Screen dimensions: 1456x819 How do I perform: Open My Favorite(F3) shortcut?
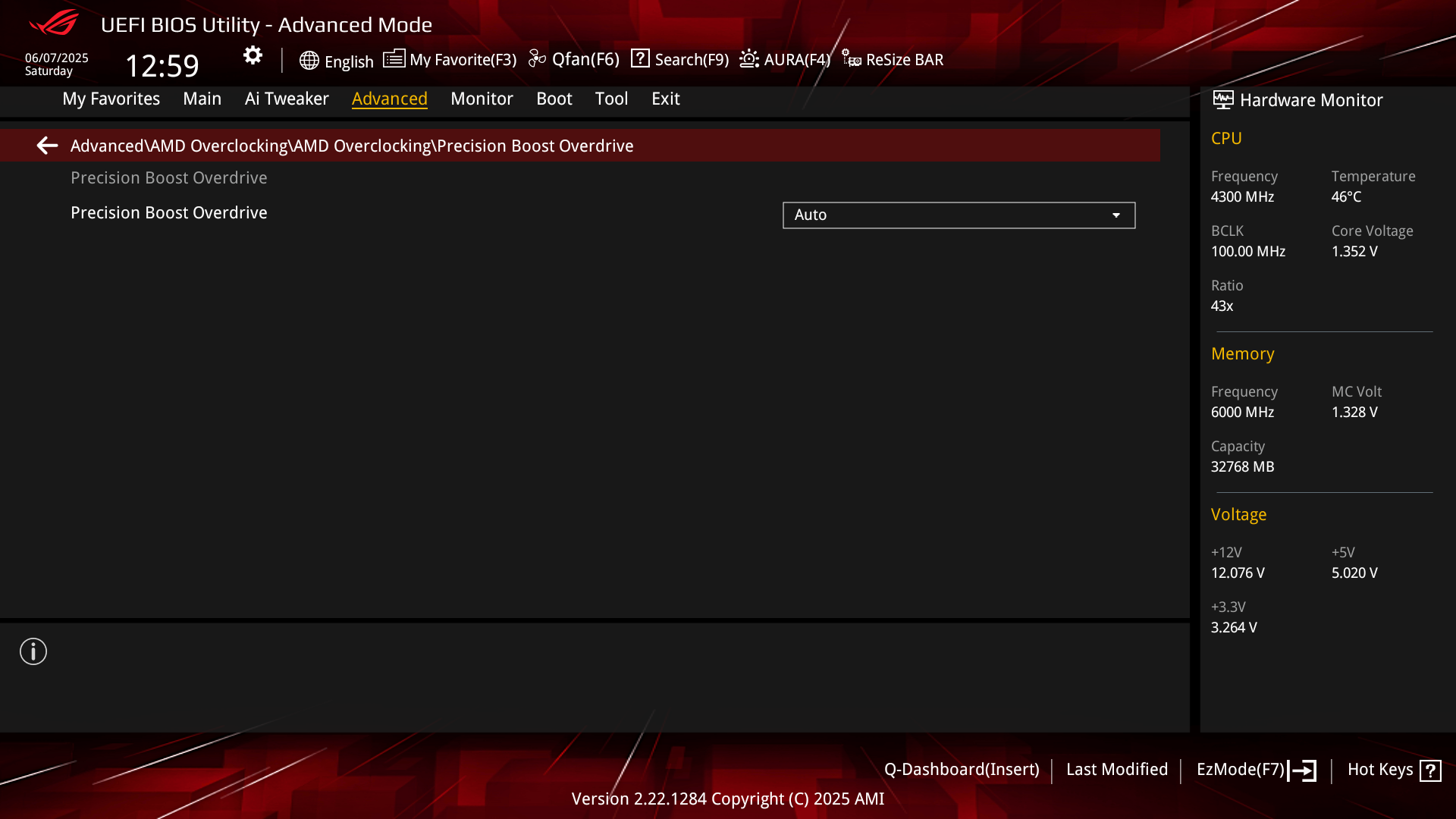coord(463,59)
